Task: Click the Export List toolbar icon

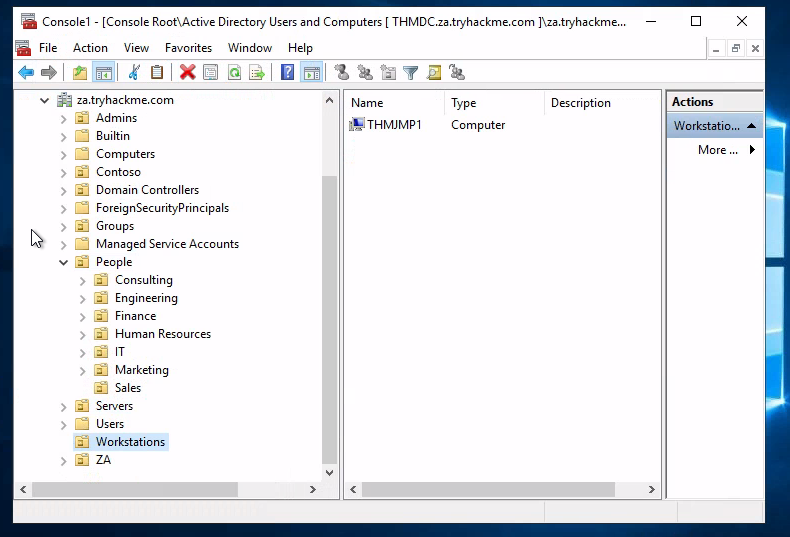Action: (257, 73)
